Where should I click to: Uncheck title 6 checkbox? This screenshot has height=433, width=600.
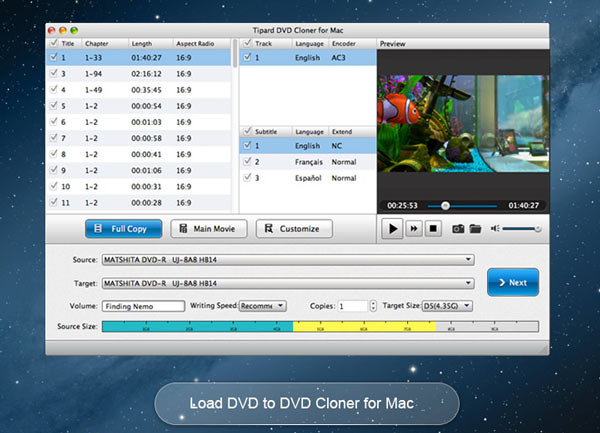pos(54,122)
